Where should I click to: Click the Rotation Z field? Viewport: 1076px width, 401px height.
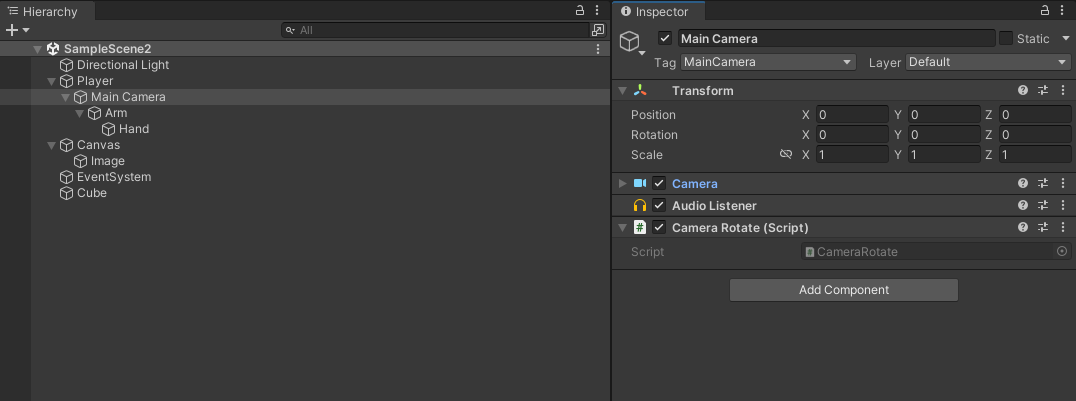click(x=1035, y=135)
